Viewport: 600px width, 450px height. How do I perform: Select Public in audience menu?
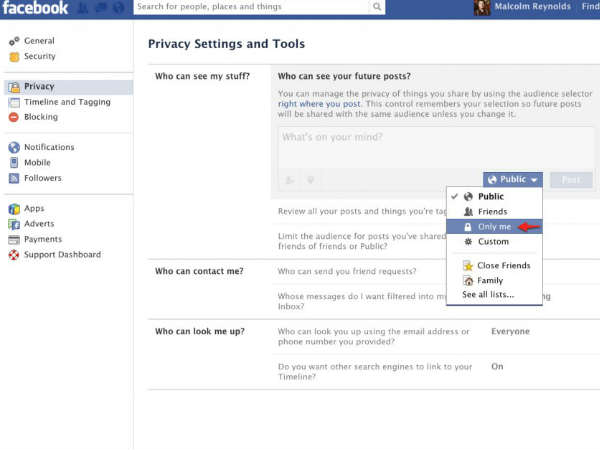[x=494, y=197]
